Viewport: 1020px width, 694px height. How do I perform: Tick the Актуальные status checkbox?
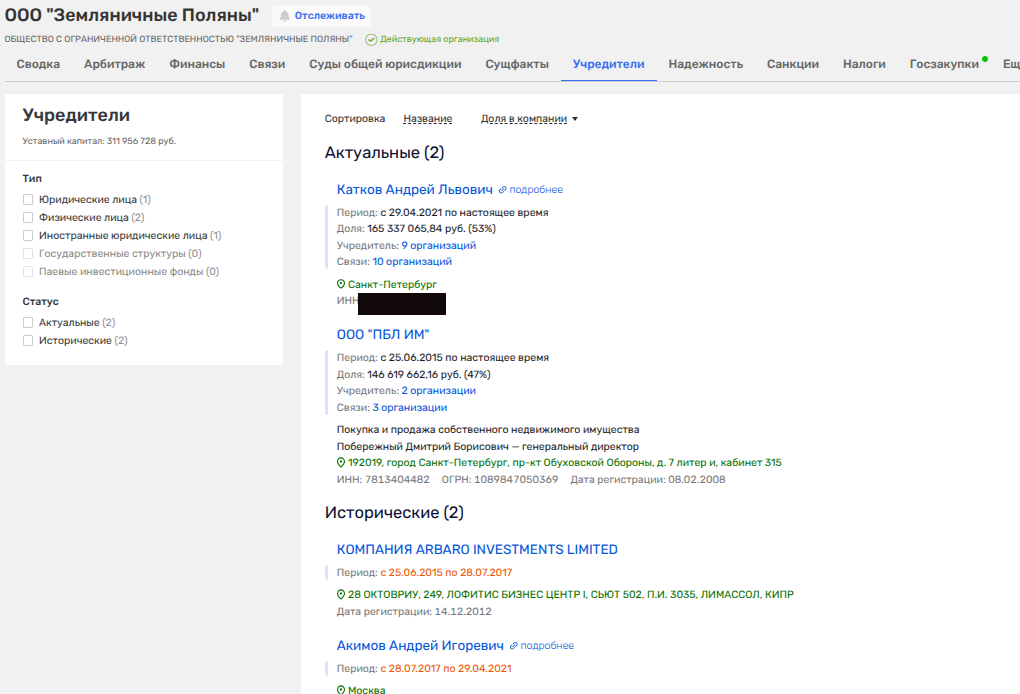pyautogui.click(x=29, y=323)
